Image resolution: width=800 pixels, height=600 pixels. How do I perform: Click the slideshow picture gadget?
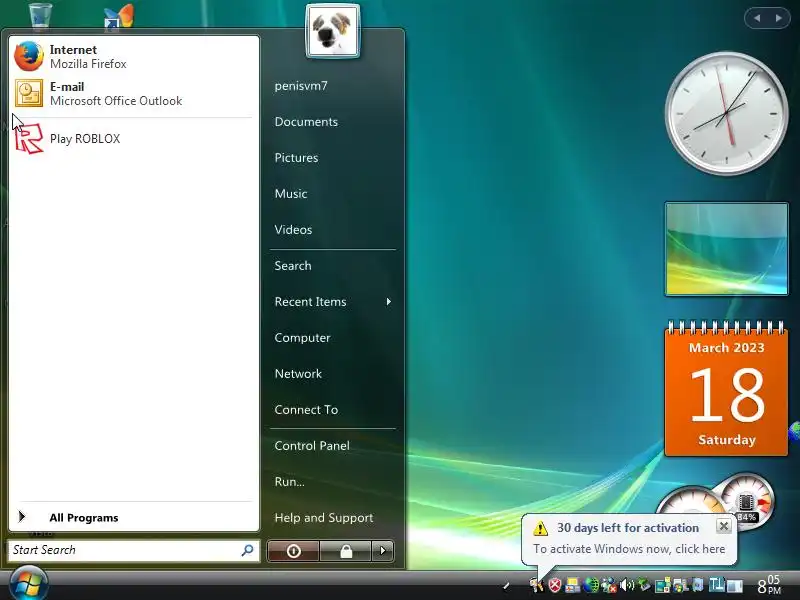point(726,249)
